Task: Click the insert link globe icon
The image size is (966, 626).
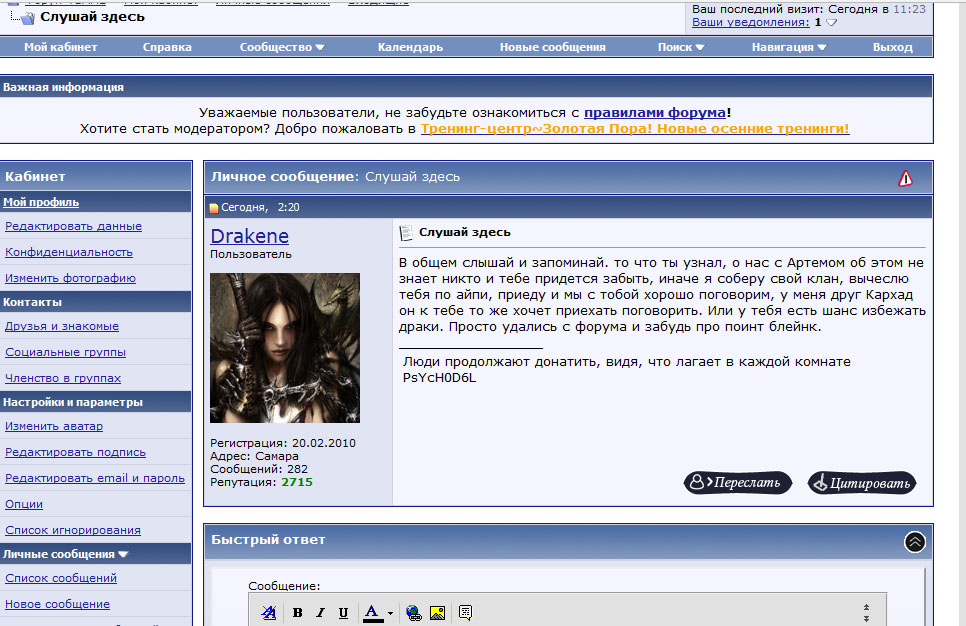Action: 414,613
